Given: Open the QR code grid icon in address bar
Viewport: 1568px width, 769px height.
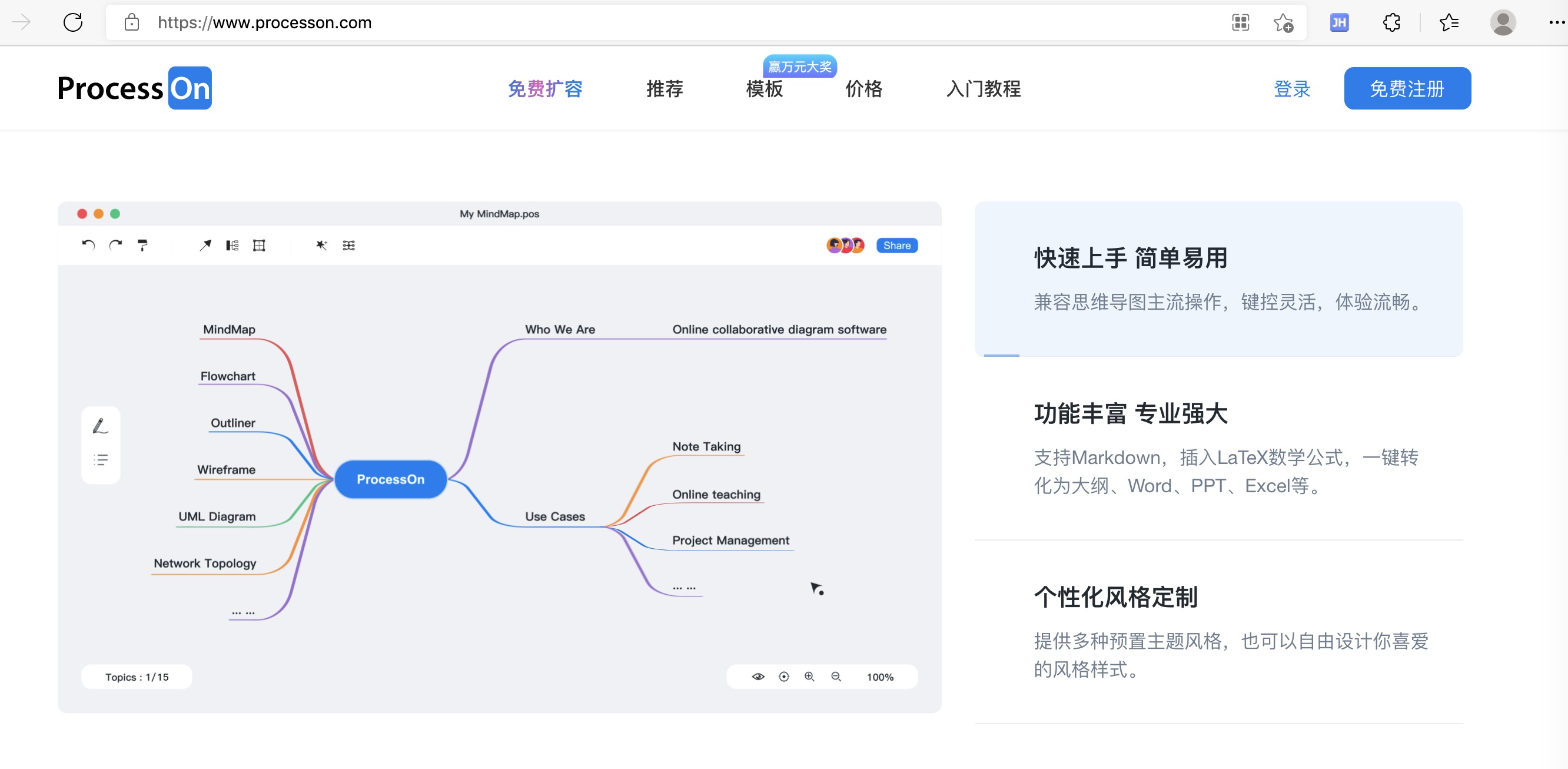Looking at the screenshot, I should coord(1240,22).
